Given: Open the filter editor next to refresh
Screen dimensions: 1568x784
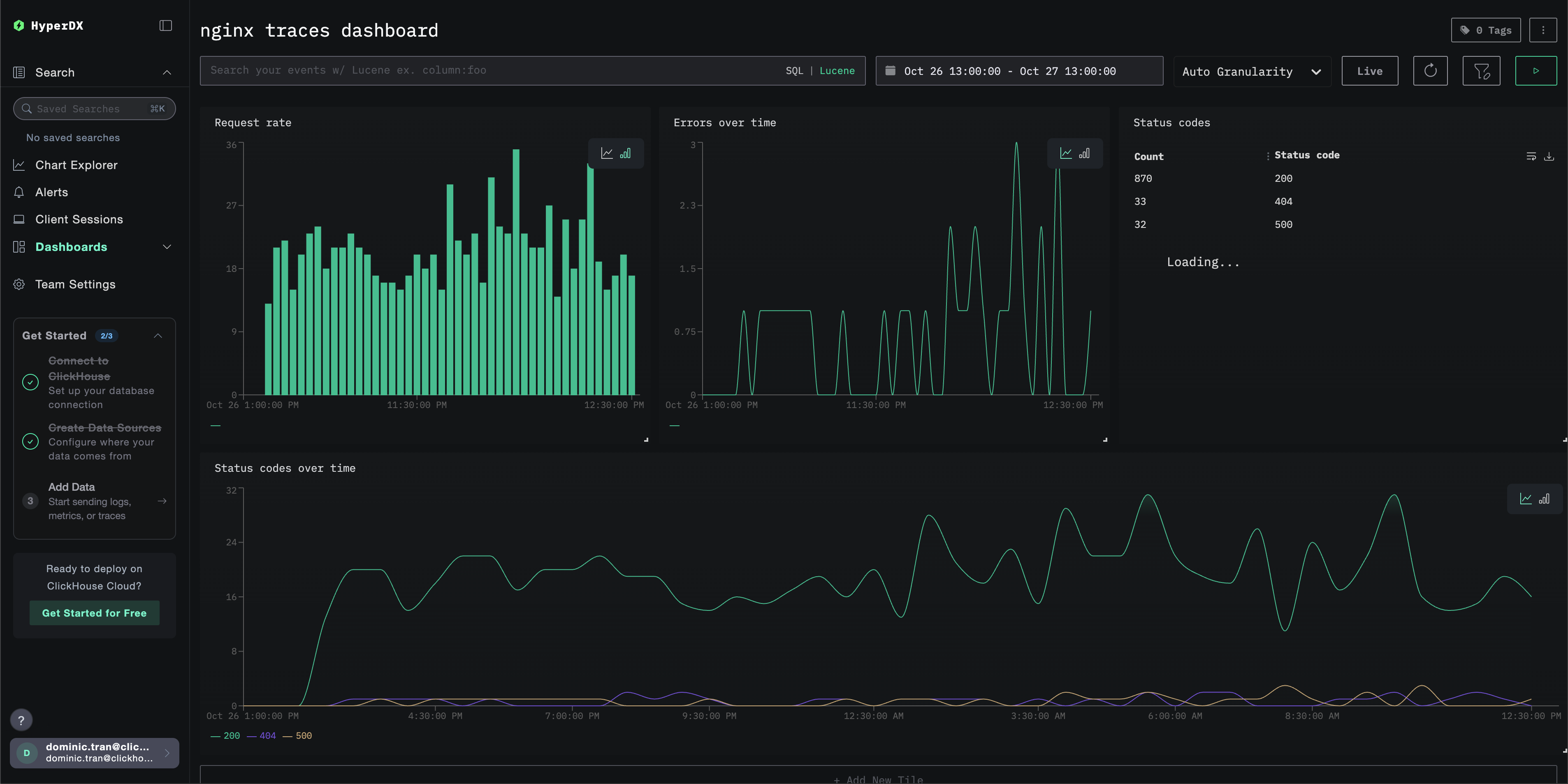Looking at the screenshot, I should pyautogui.click(x=1482, y=71).
